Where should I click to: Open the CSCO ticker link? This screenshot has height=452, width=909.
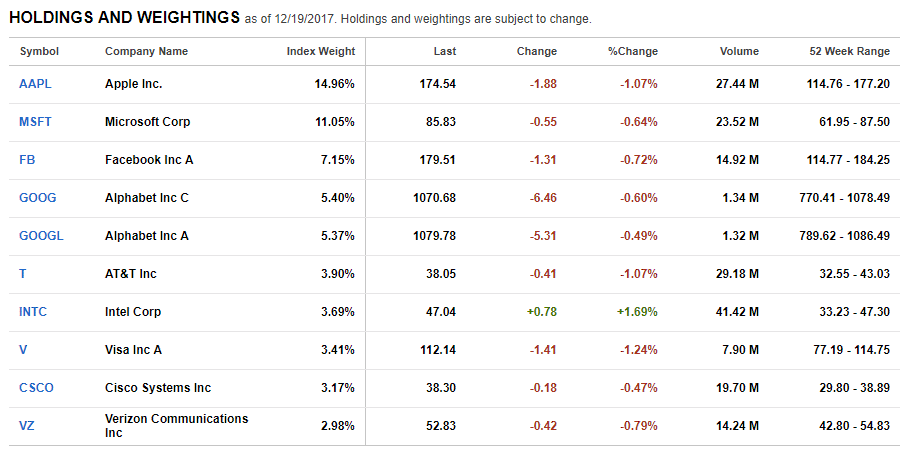36,388
